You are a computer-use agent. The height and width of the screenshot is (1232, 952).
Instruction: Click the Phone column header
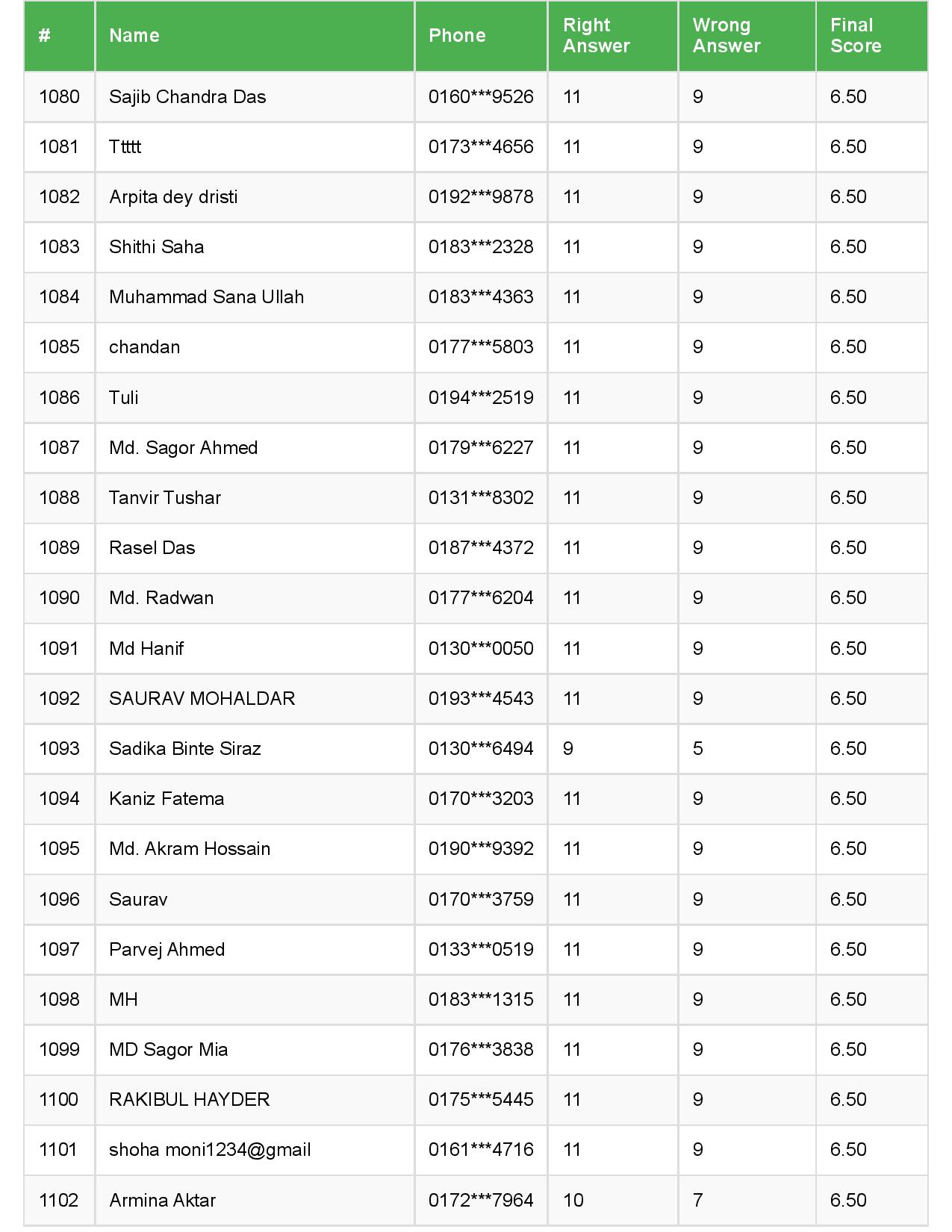(457, 36)
